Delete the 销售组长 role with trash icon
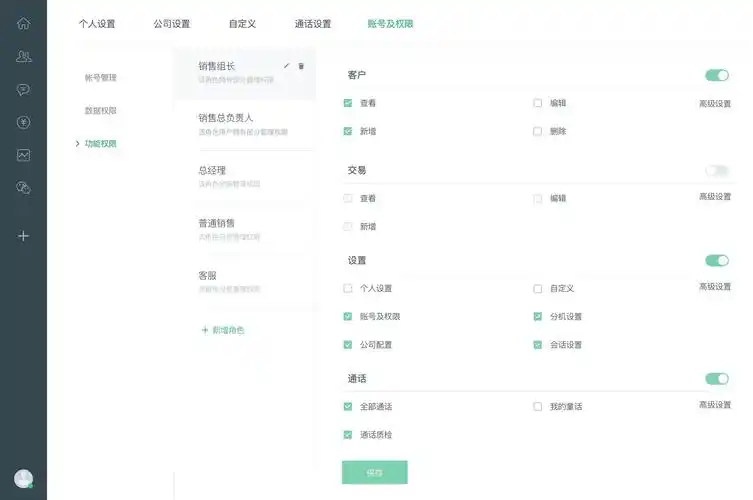 click(x=301, y=66)
